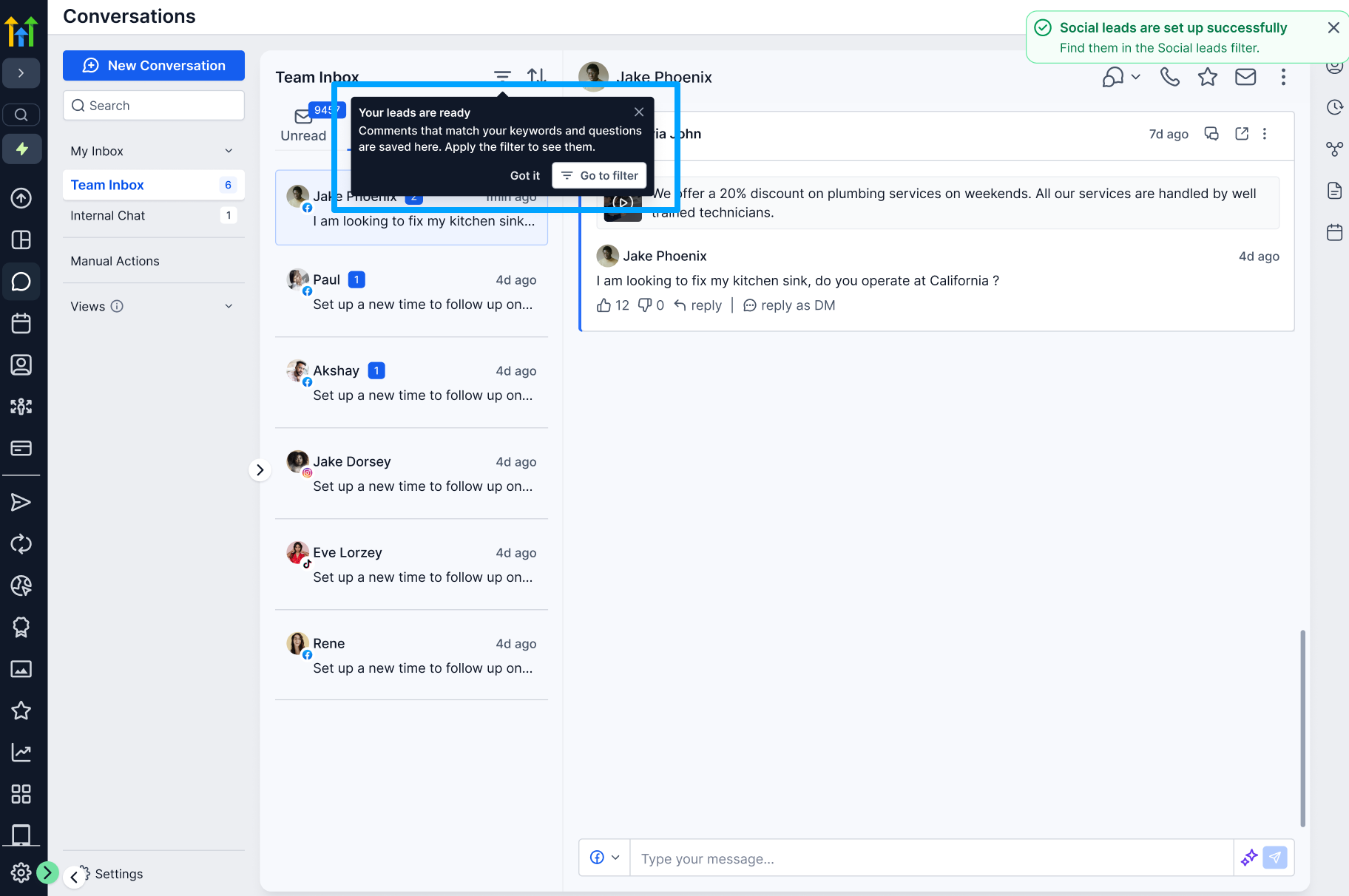The width and height of the screenshot is (1349, 896).
Task: Close the Your leads are ready tooltip
Action: [639, 112]
